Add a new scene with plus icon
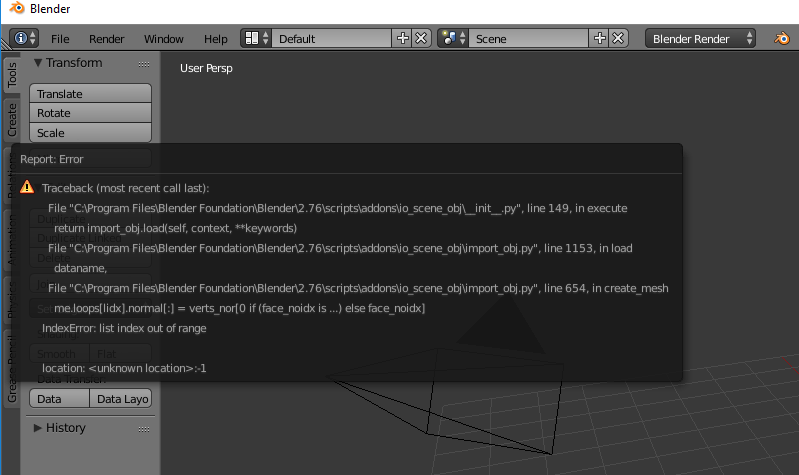Screen dimensions: 799x475 pos(599,38)
